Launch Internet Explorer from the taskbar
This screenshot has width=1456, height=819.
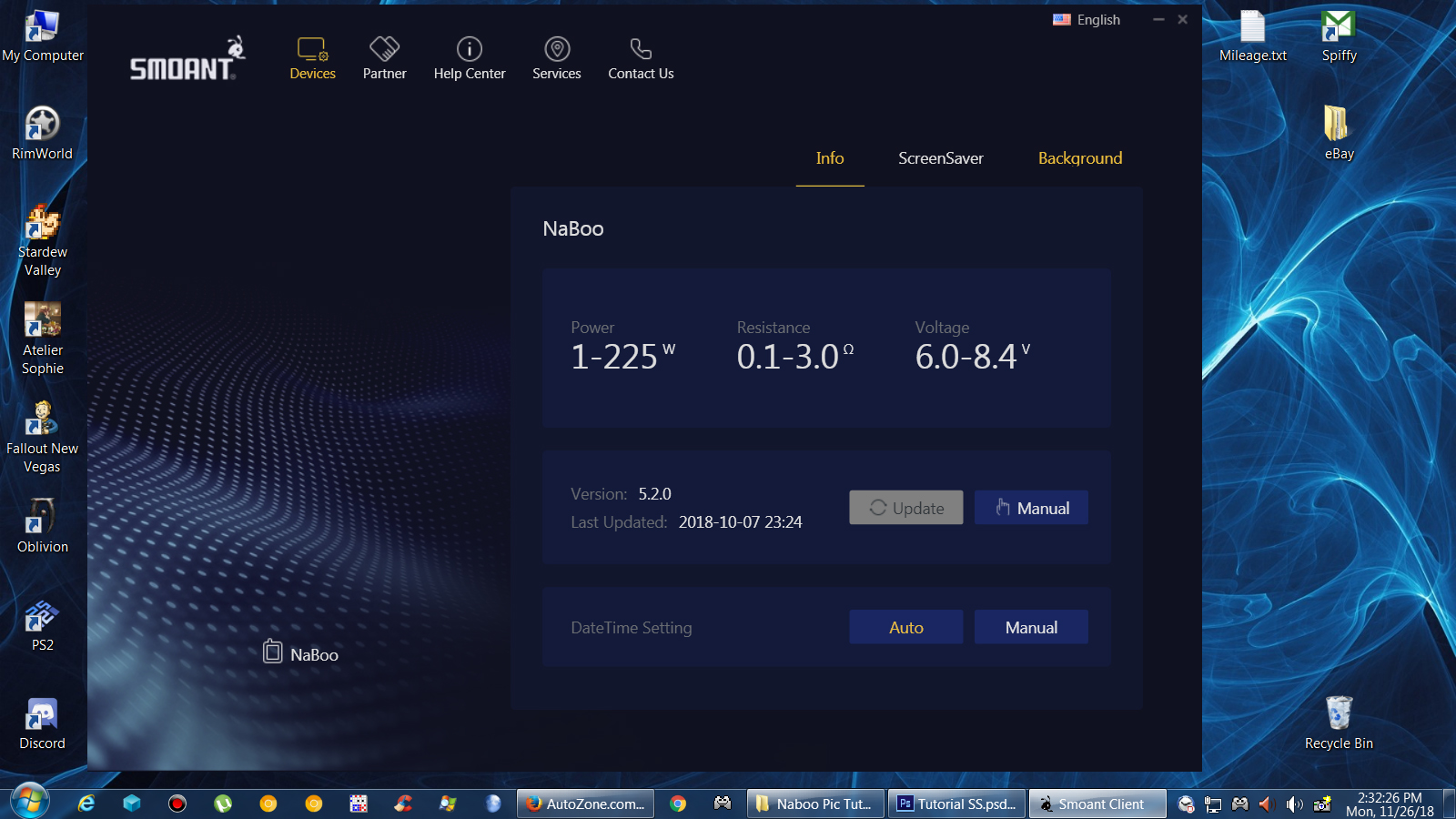pos(86,804)
